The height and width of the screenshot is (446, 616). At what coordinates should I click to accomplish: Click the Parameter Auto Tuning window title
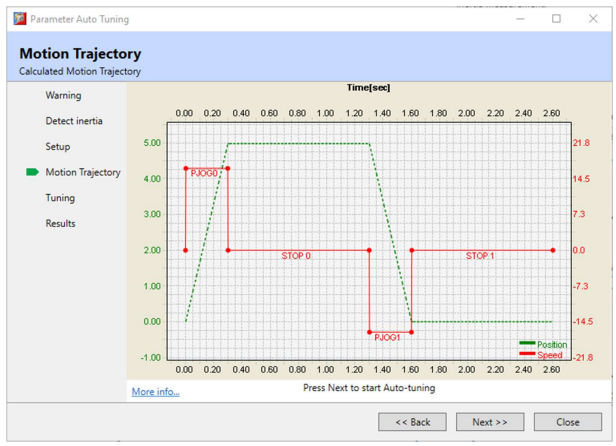click(79, 19)
